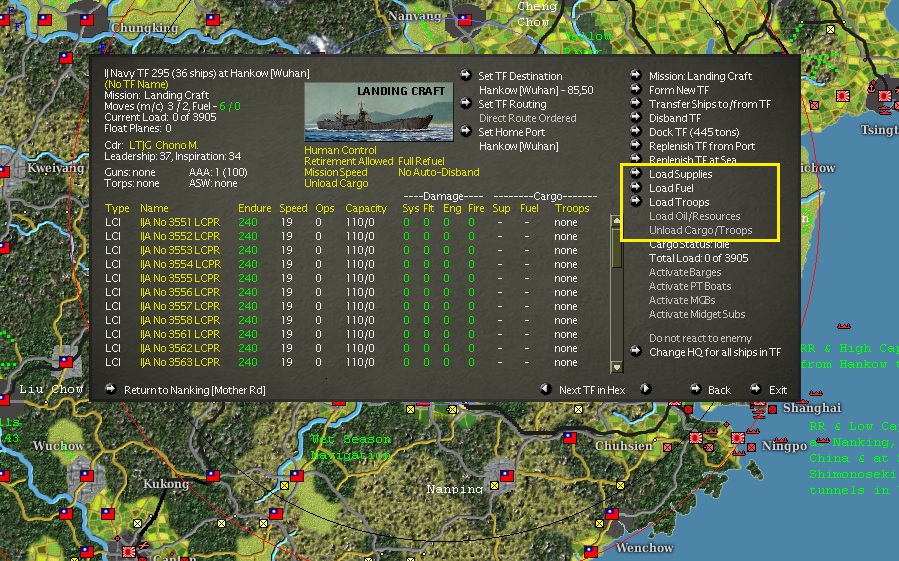Choose the Load Troops option

pos(678,202)
